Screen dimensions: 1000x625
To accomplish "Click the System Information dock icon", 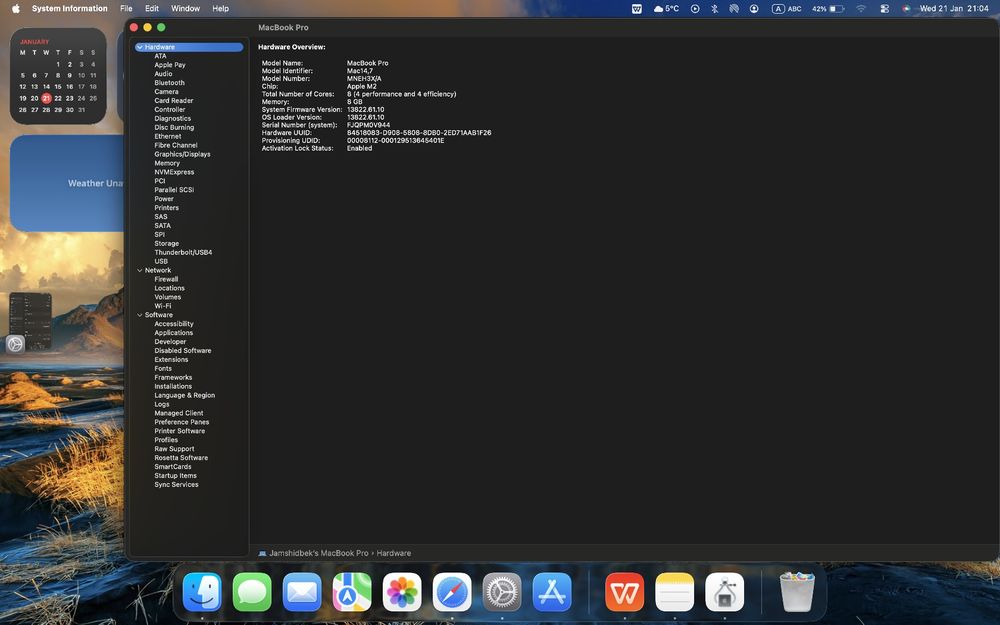I will [x=725, y=592].
